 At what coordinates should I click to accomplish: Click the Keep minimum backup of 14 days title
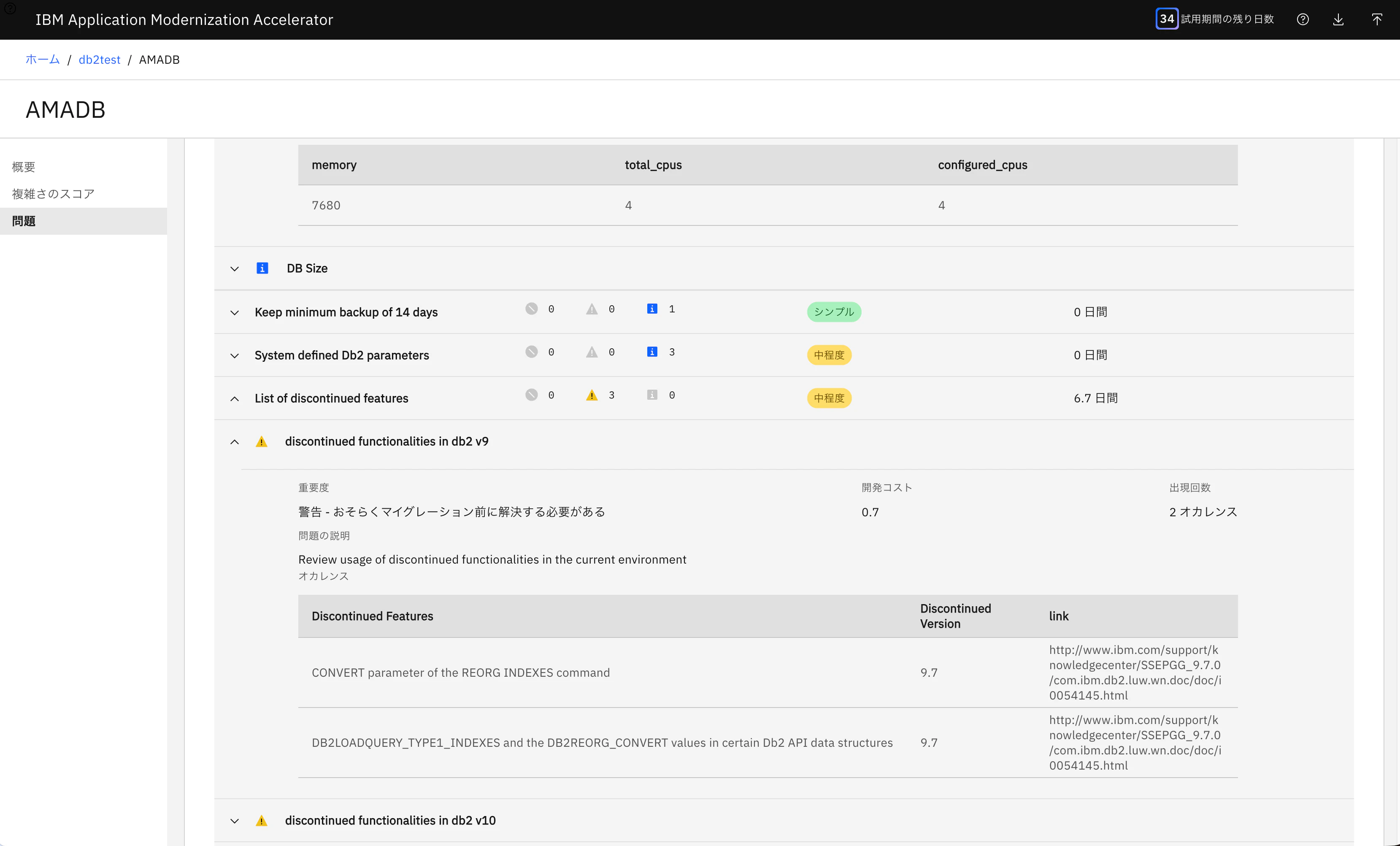click(x=346, y=312)
